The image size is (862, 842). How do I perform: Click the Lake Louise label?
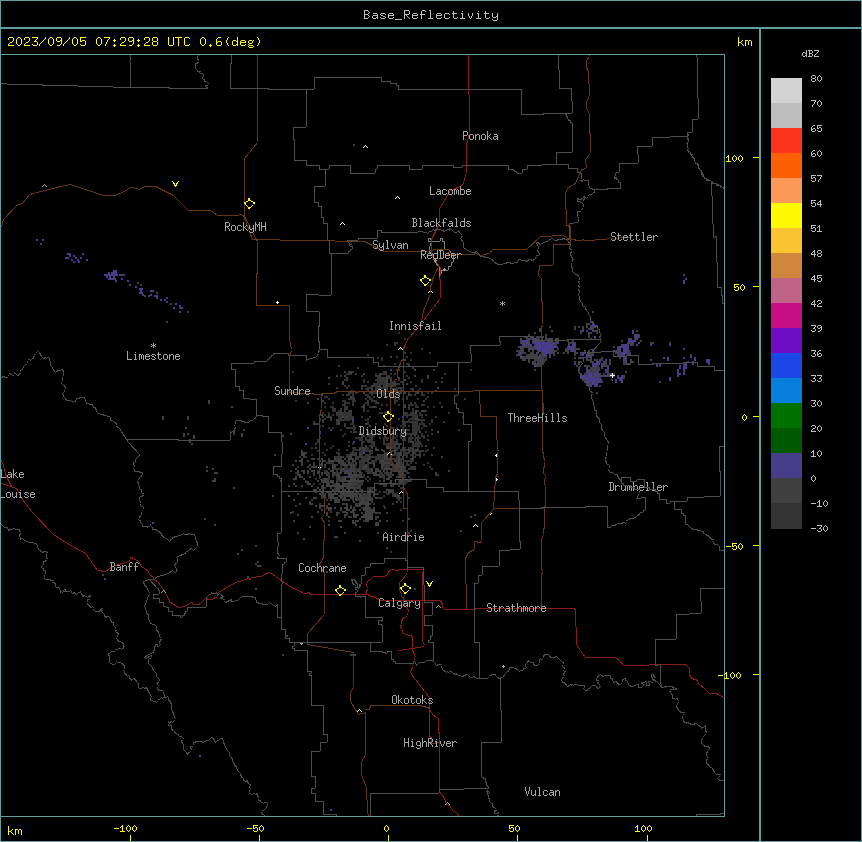(x=18, y=484)
